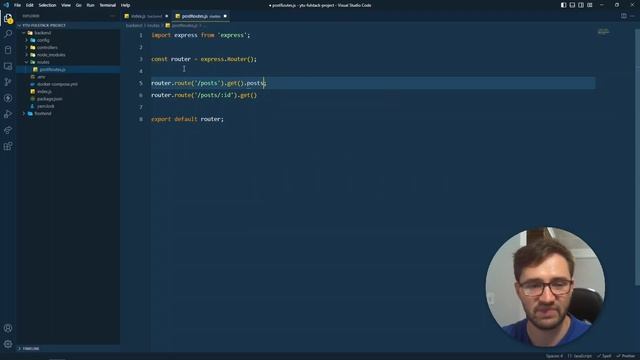Open the Search view in the activity bar
This screenshot has width=640, height=360.
pos(8,34)
